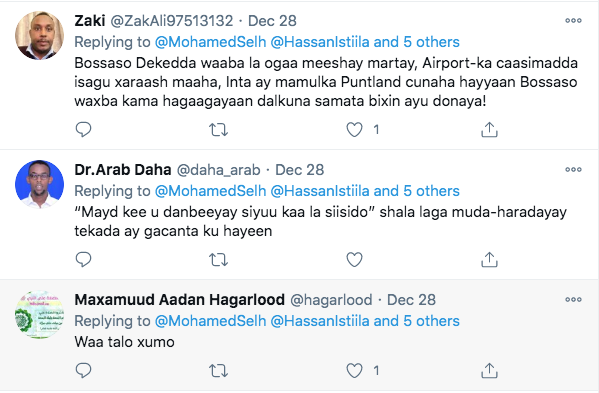This screenshot has height=393, width=599.
Task: Like Zaki's tweet
Action: coord(354,130)
